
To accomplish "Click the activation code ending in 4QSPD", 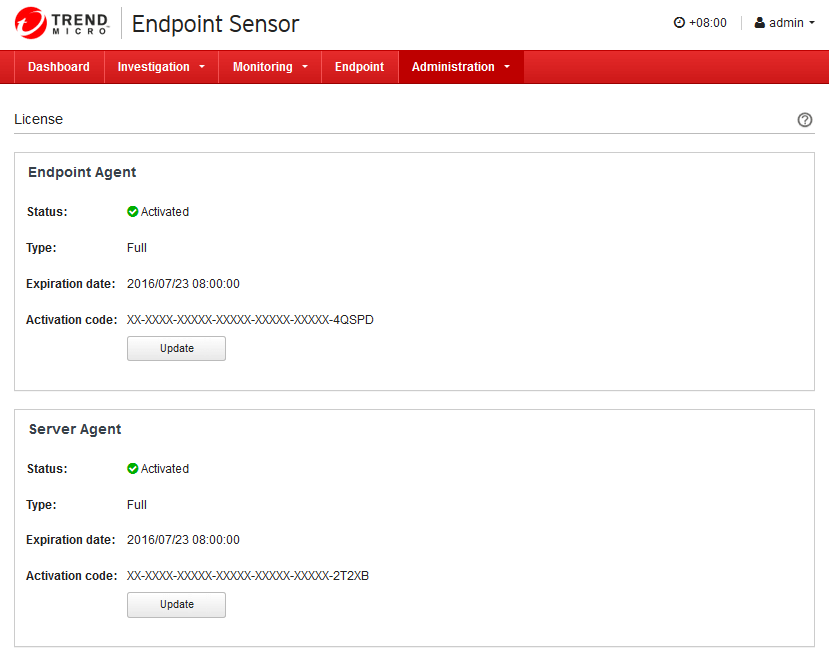I will tap(250, 320).
